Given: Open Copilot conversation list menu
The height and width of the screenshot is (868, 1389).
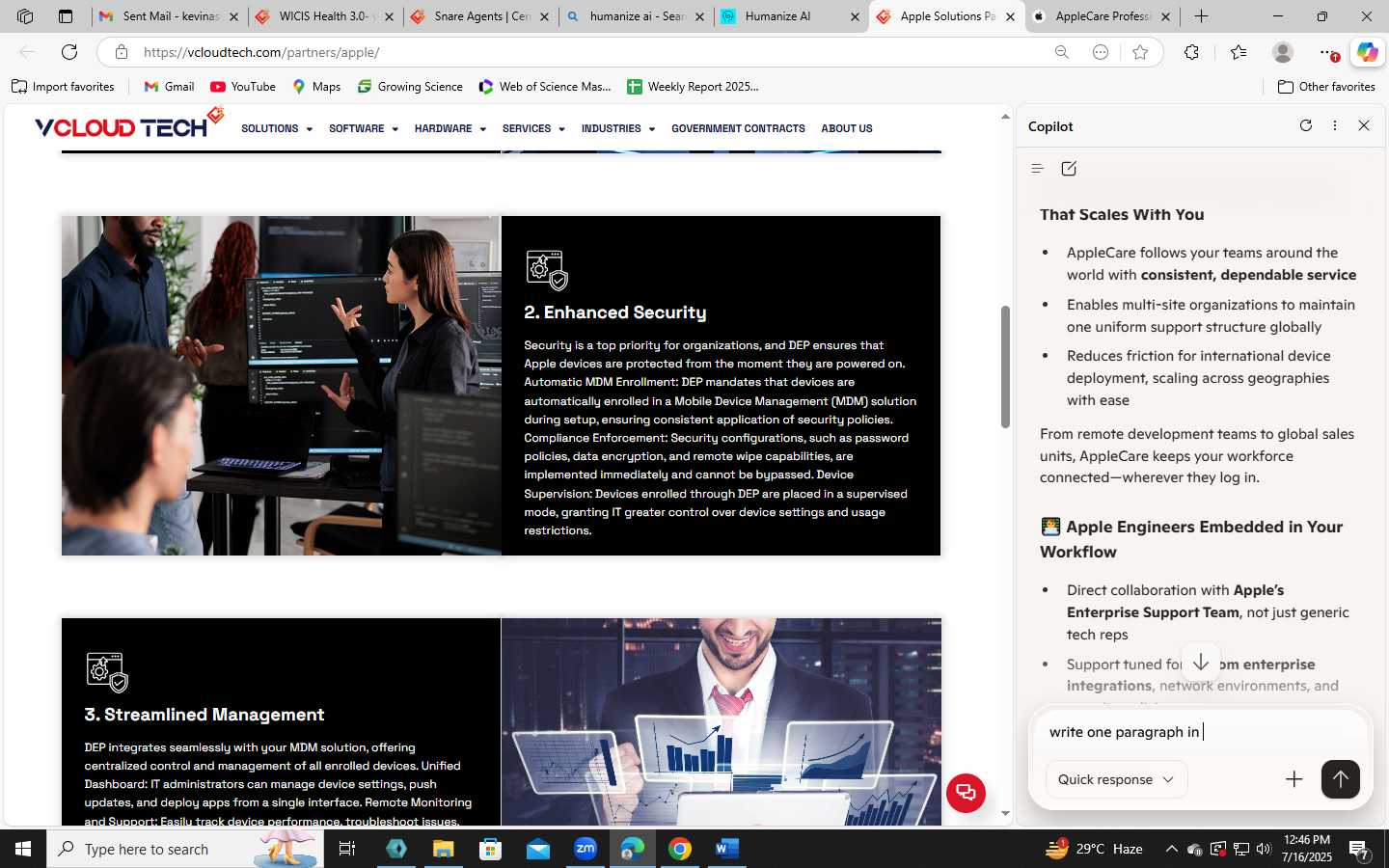Looking at the screenshot, I should coord(1038,169).
